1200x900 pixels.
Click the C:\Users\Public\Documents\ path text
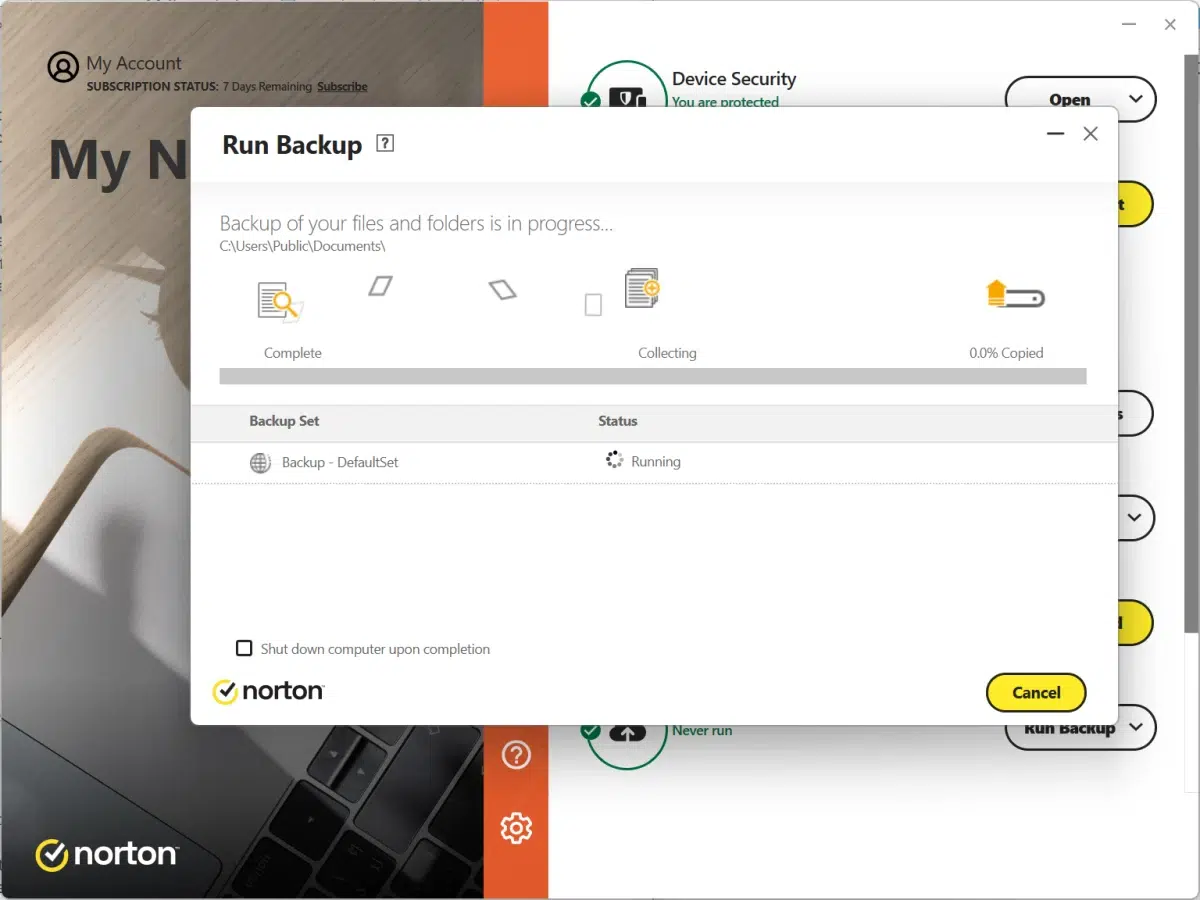303,246
